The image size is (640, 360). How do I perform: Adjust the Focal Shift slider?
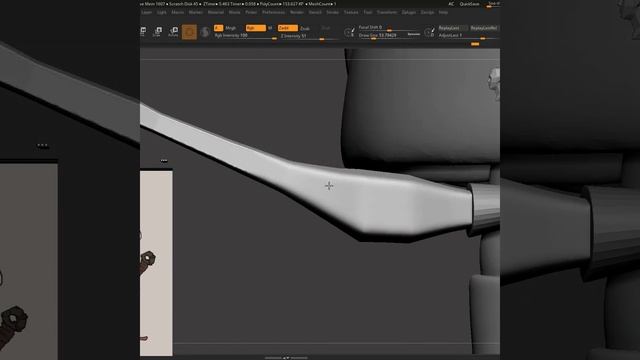click(389, 28)
